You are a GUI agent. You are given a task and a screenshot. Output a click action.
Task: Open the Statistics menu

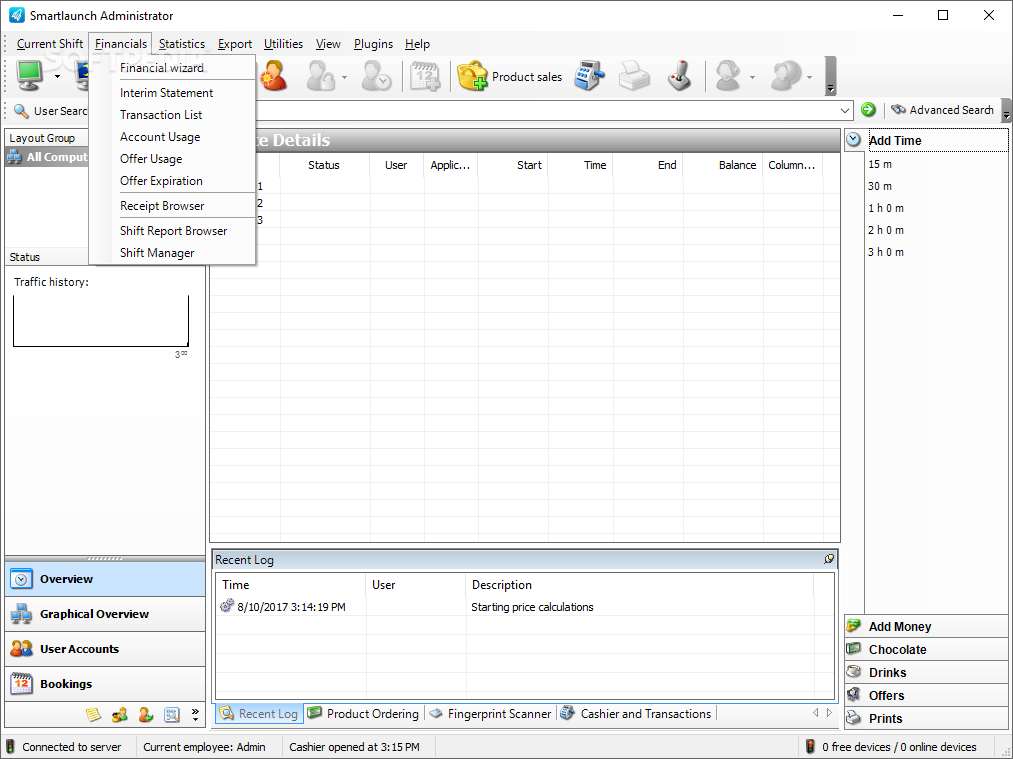182,44
